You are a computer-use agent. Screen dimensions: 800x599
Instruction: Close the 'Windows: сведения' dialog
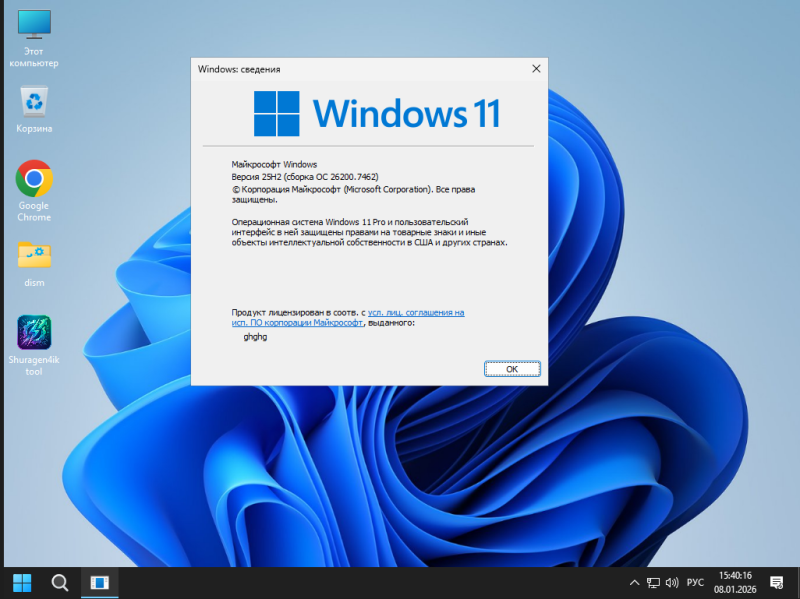pos(536,69)
